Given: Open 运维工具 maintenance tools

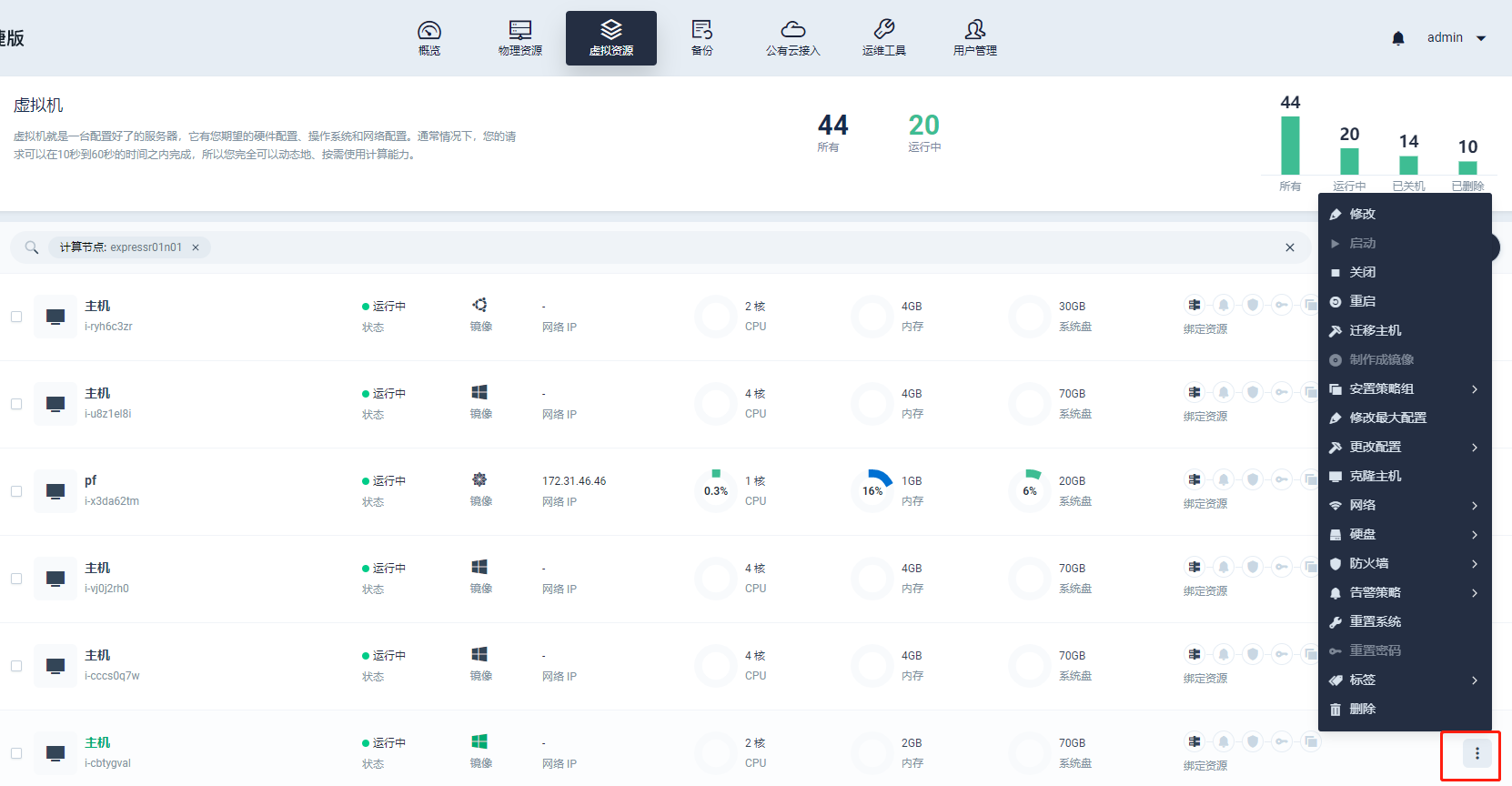Looking at the screenshot, I should (x=883, y=38).
